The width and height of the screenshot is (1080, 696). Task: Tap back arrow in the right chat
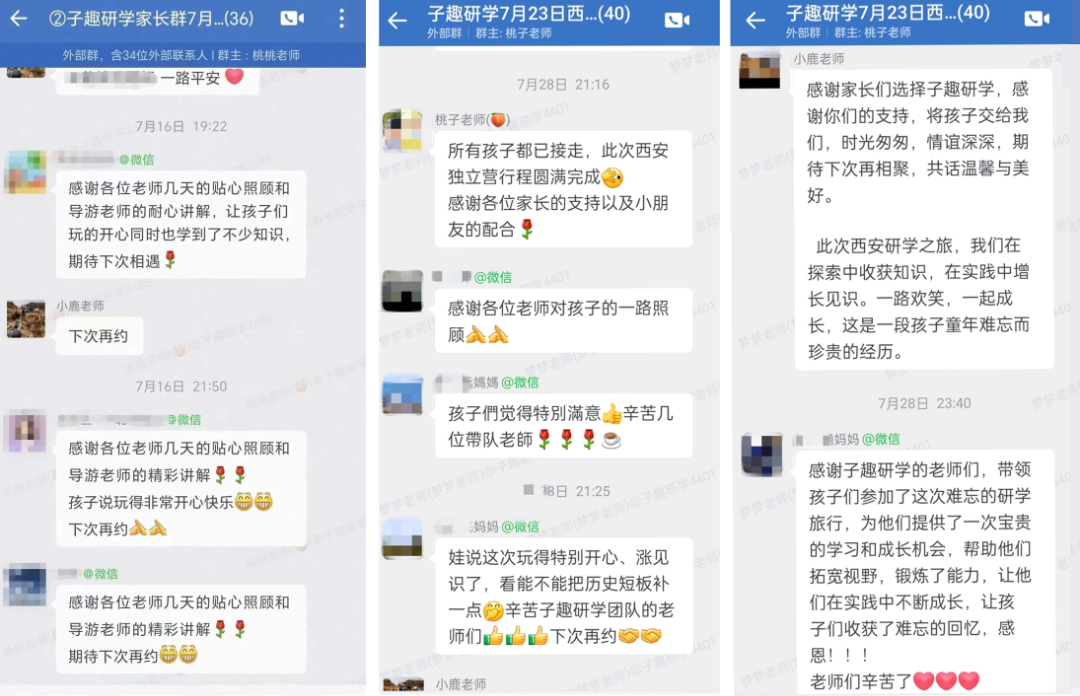coord(756,21)
